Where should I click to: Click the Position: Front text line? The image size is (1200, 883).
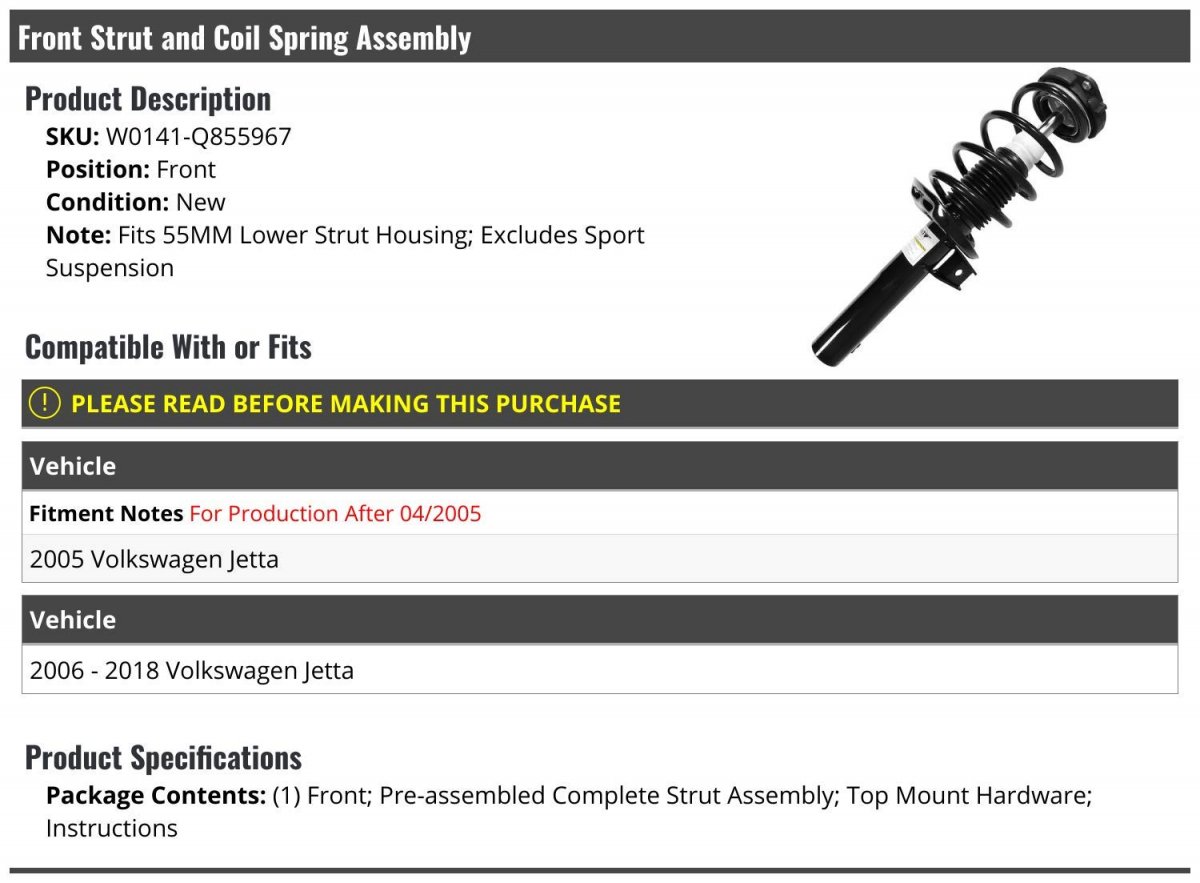(131, 170)
